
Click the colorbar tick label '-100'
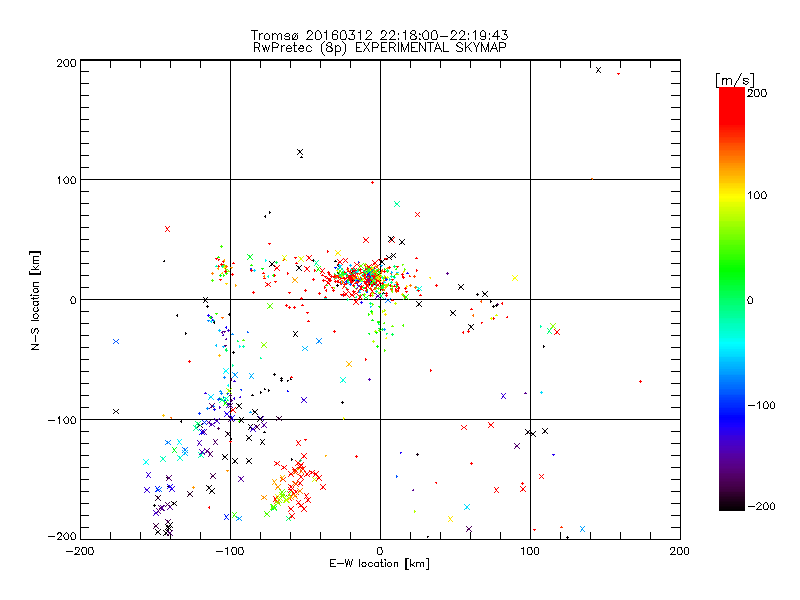(761, 405)
